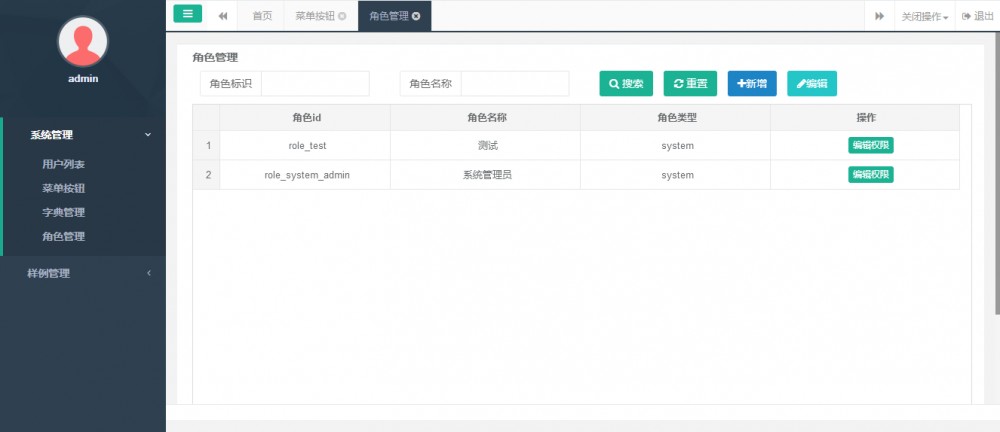Focus the 角色标识 input field
The height and width of the screenshot is (432, 1000).
click(x=315, y=84)
